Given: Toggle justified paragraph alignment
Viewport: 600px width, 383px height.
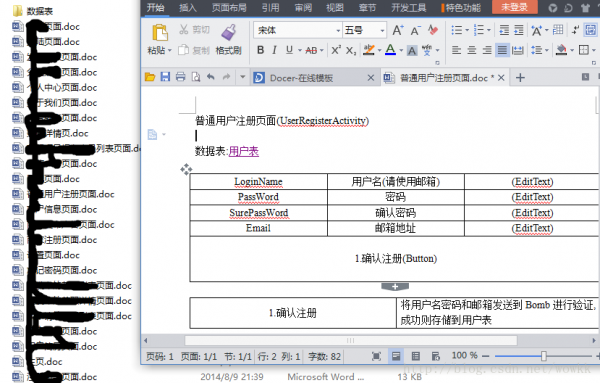Looking at the screenshot, I should [x=502, y=50].
